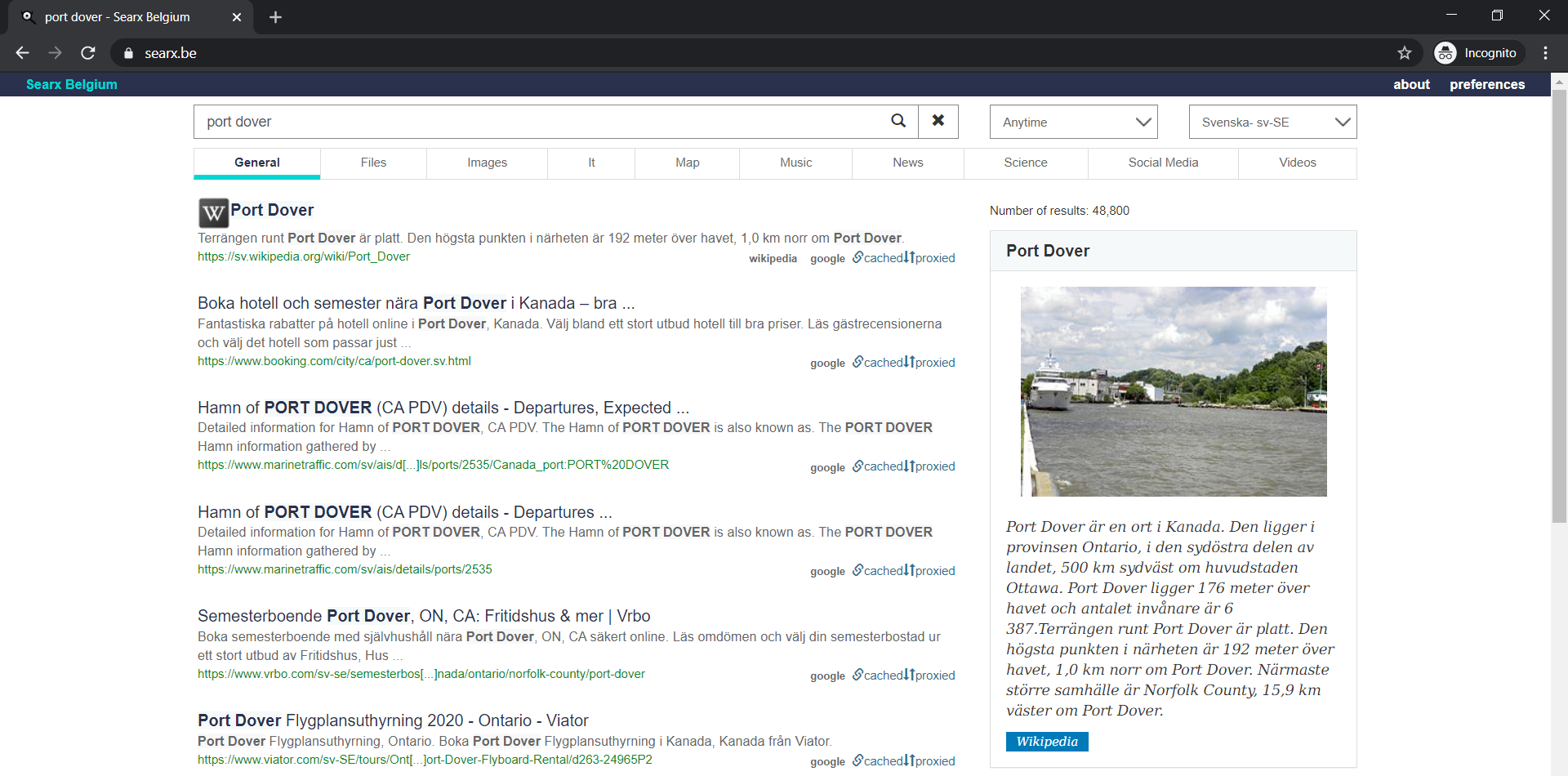This screenshot has height=776, width=1568.
Task: Close the port dover browser tab
Action: (x=237, y=17)
